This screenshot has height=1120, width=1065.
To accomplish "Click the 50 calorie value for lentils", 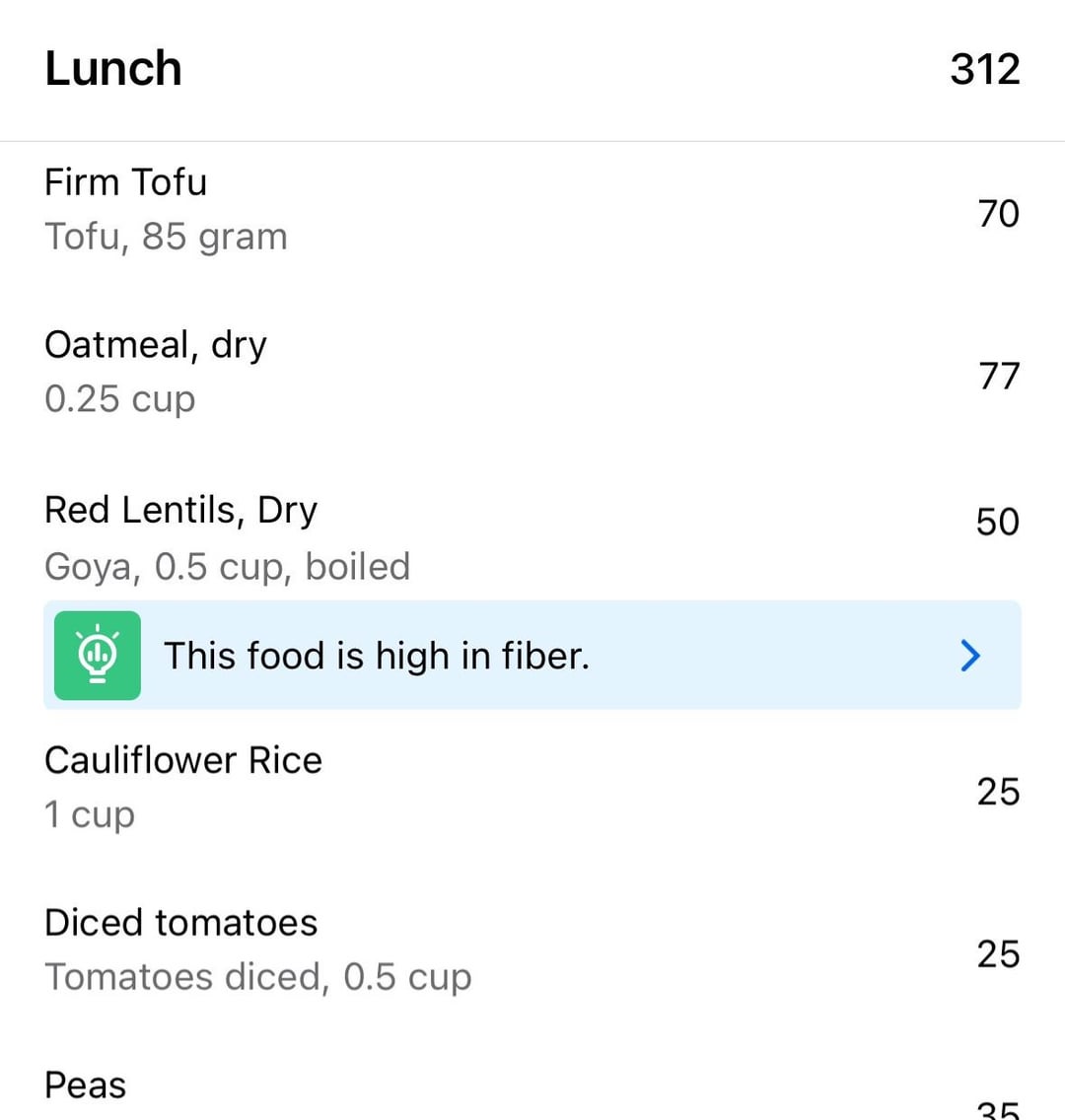I will coord(997,522).
